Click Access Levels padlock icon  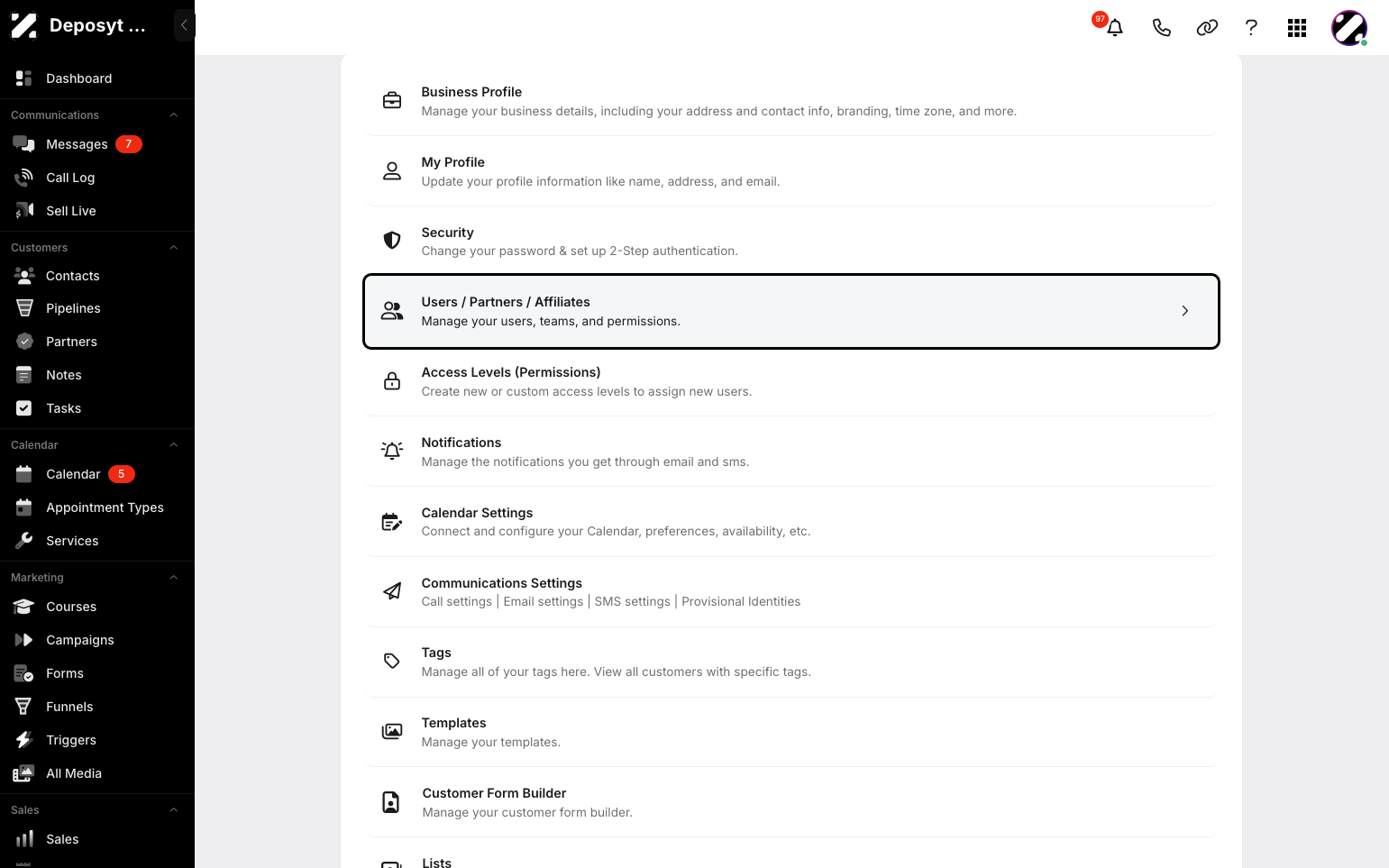pyautogui.click(x=392, y=381)
